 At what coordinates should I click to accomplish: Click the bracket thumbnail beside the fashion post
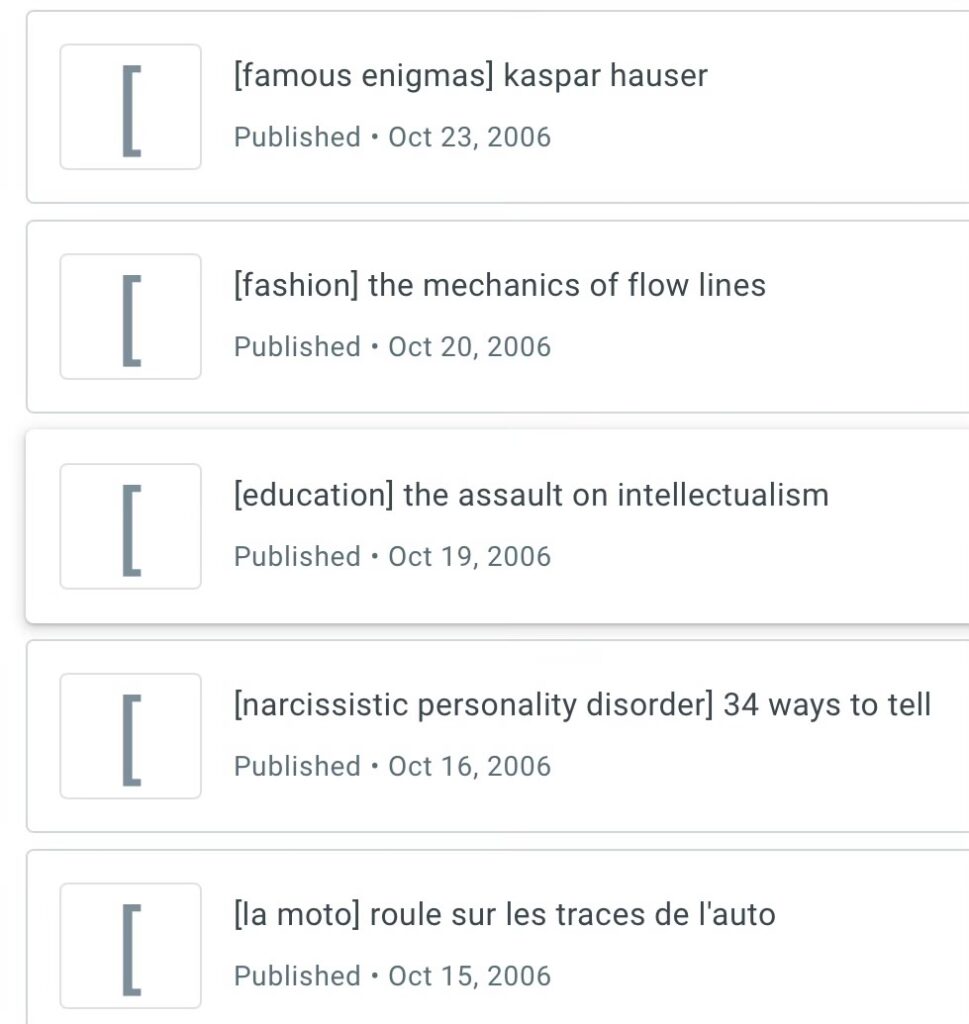coord(130,317)
